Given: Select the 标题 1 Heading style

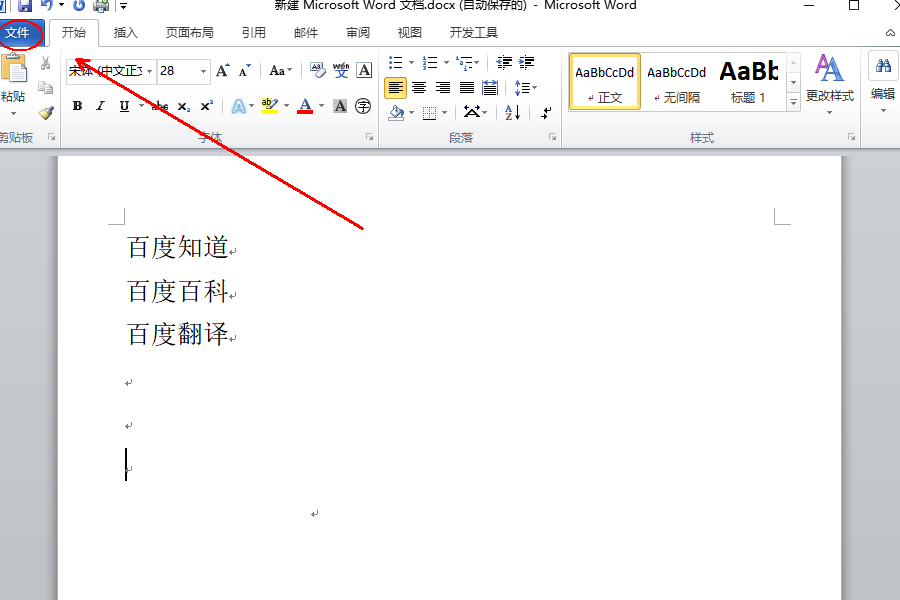Looking at the screenshot, I should (748, 83).
